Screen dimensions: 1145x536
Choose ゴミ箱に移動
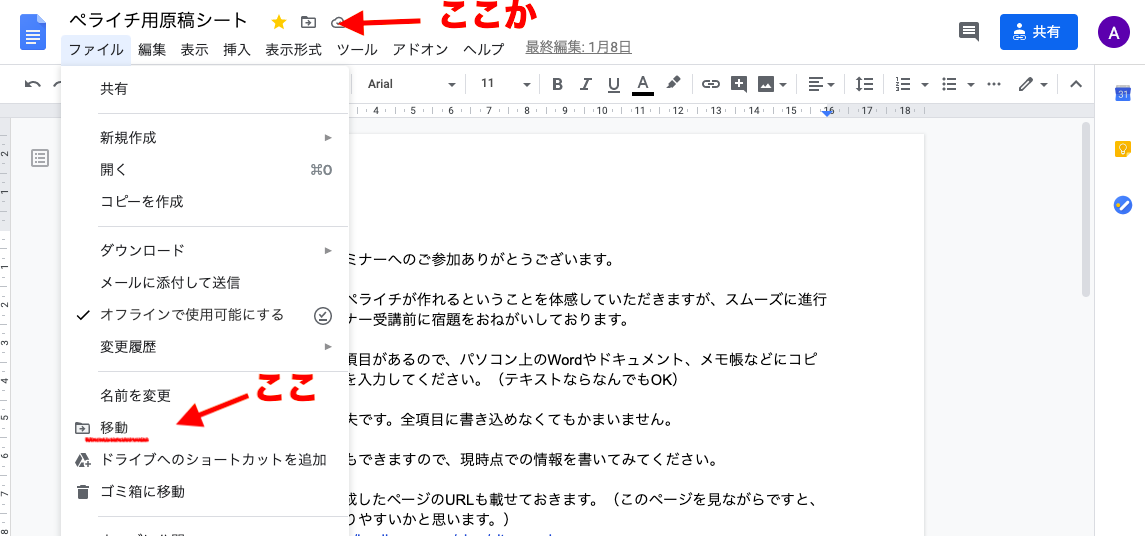pyautogui.click(x=205, y=491)
